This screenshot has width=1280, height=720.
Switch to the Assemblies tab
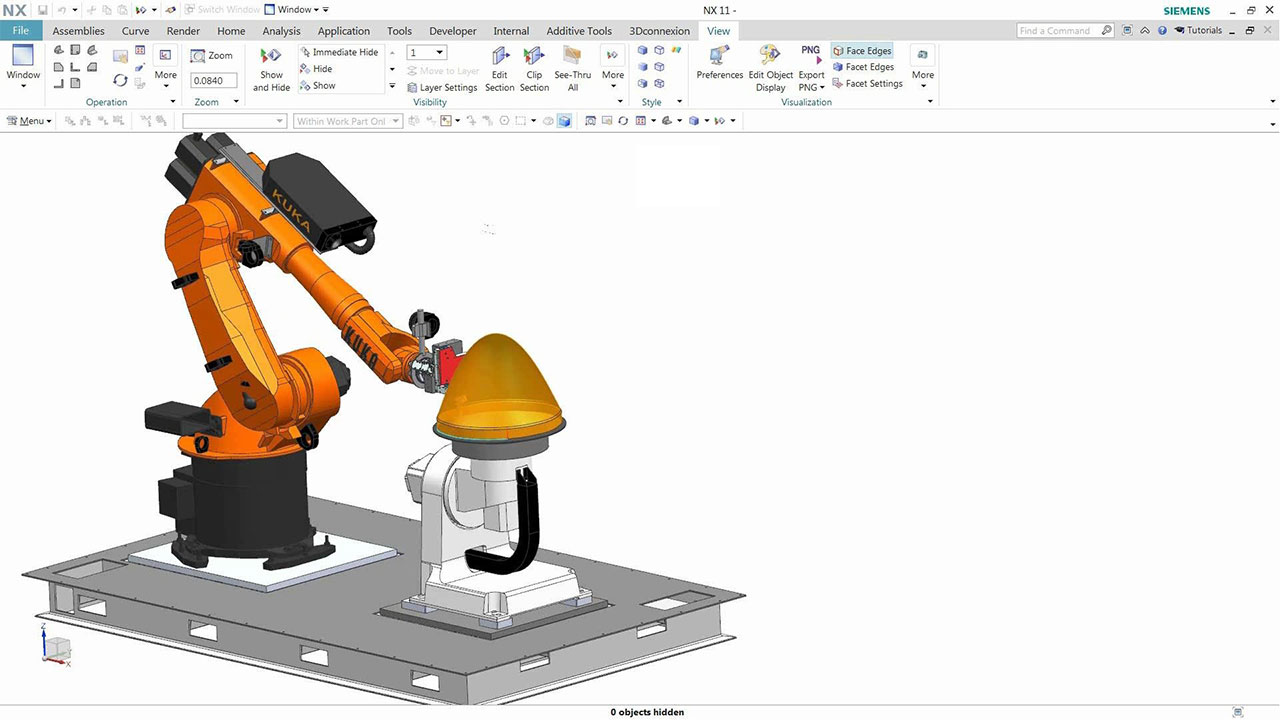click(x=78, y=31)
